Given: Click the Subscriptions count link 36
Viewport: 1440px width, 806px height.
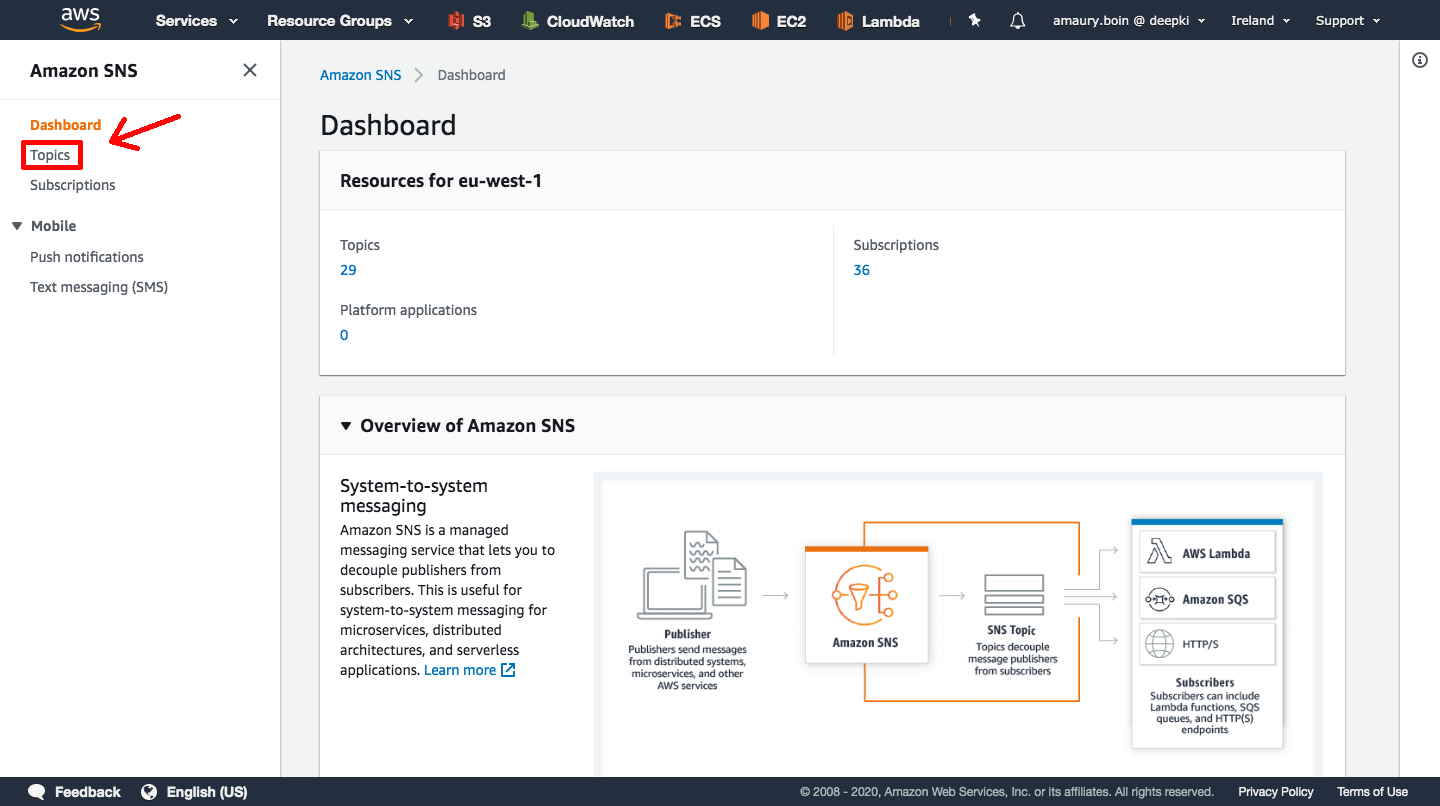Looking at the screenshot, I should tap(862, 270).
